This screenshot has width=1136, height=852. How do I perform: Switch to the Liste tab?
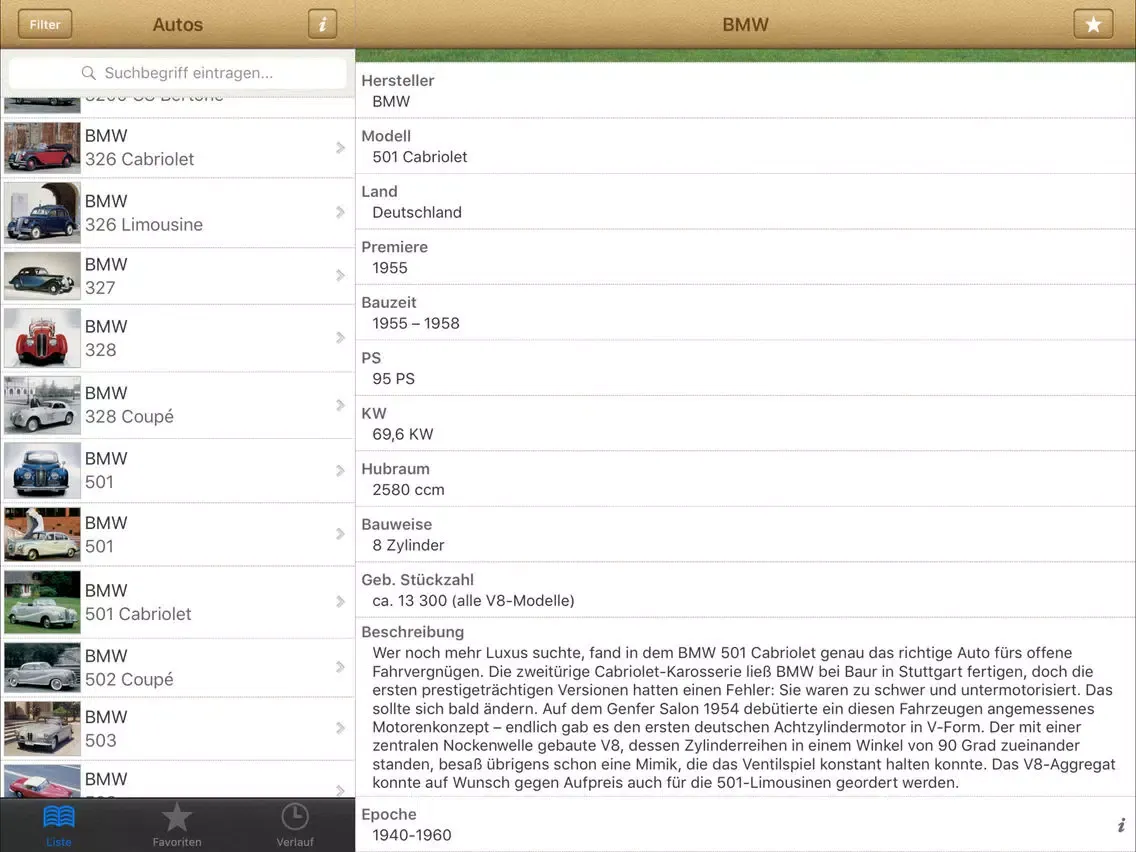click(59, 824)
